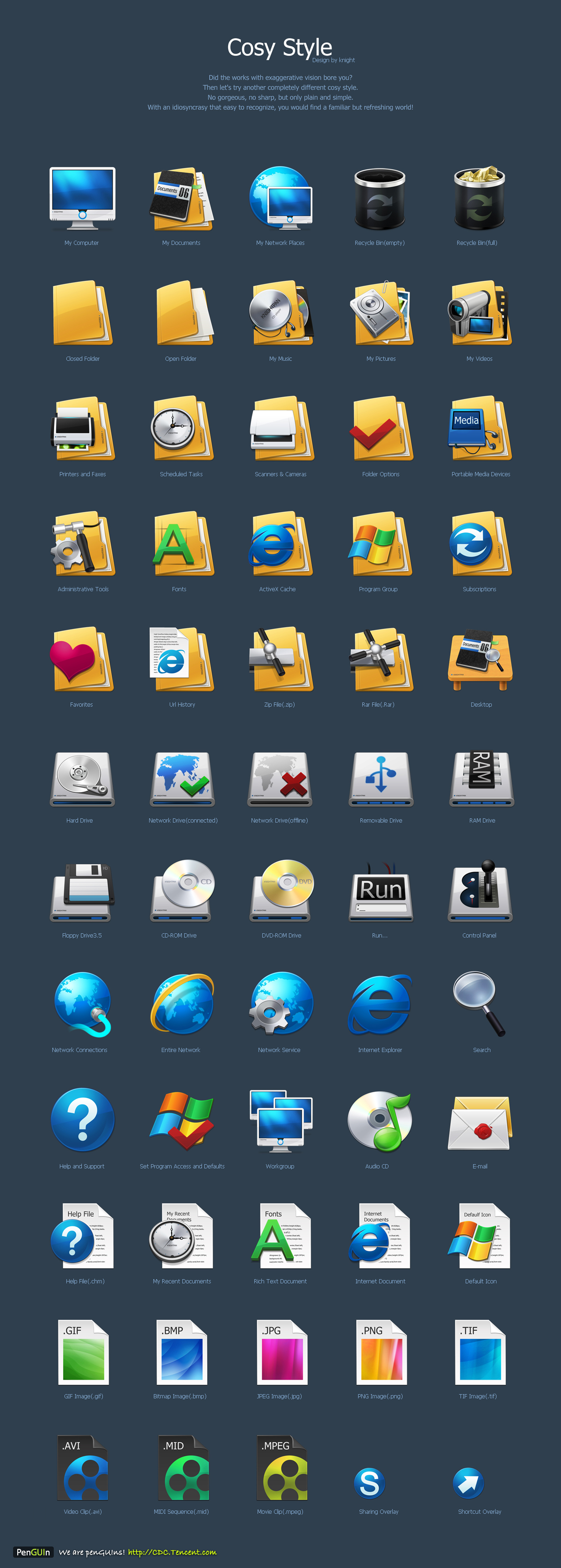Click the Printers and Faxes icon
Screen dimensions: 561x1568
click(83, 429)
